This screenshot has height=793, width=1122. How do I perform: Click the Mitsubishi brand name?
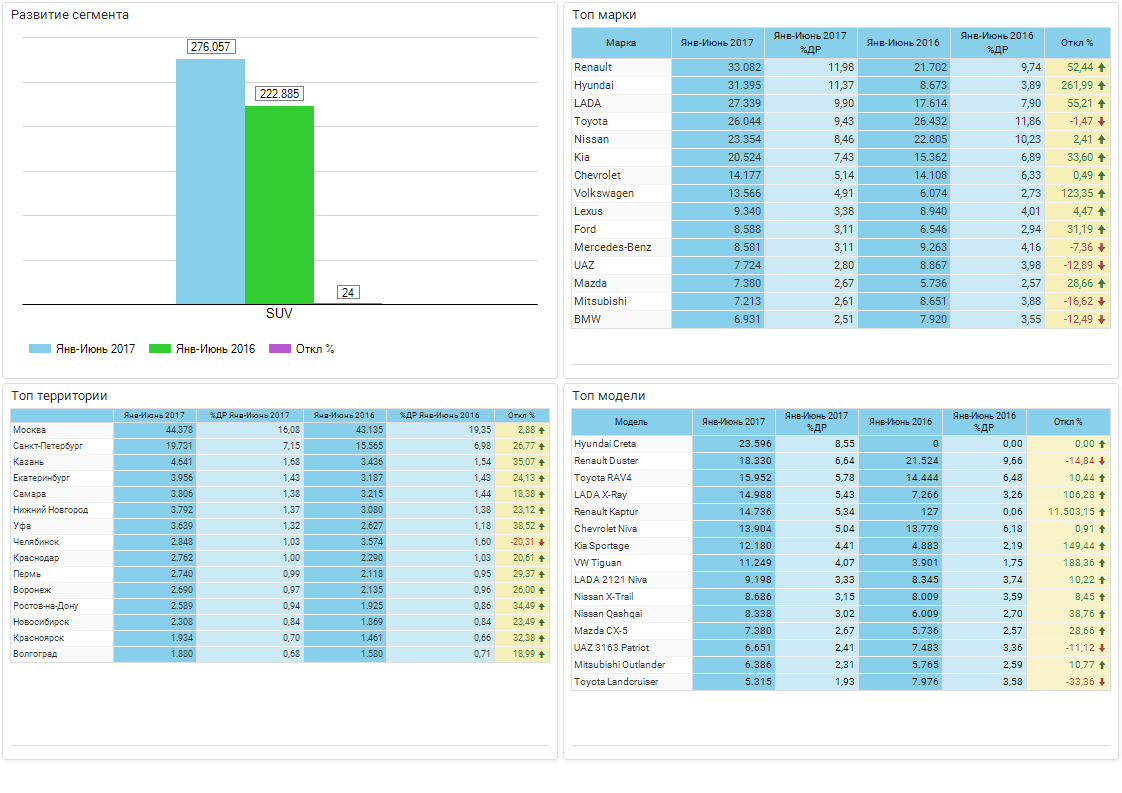[600, 301]
